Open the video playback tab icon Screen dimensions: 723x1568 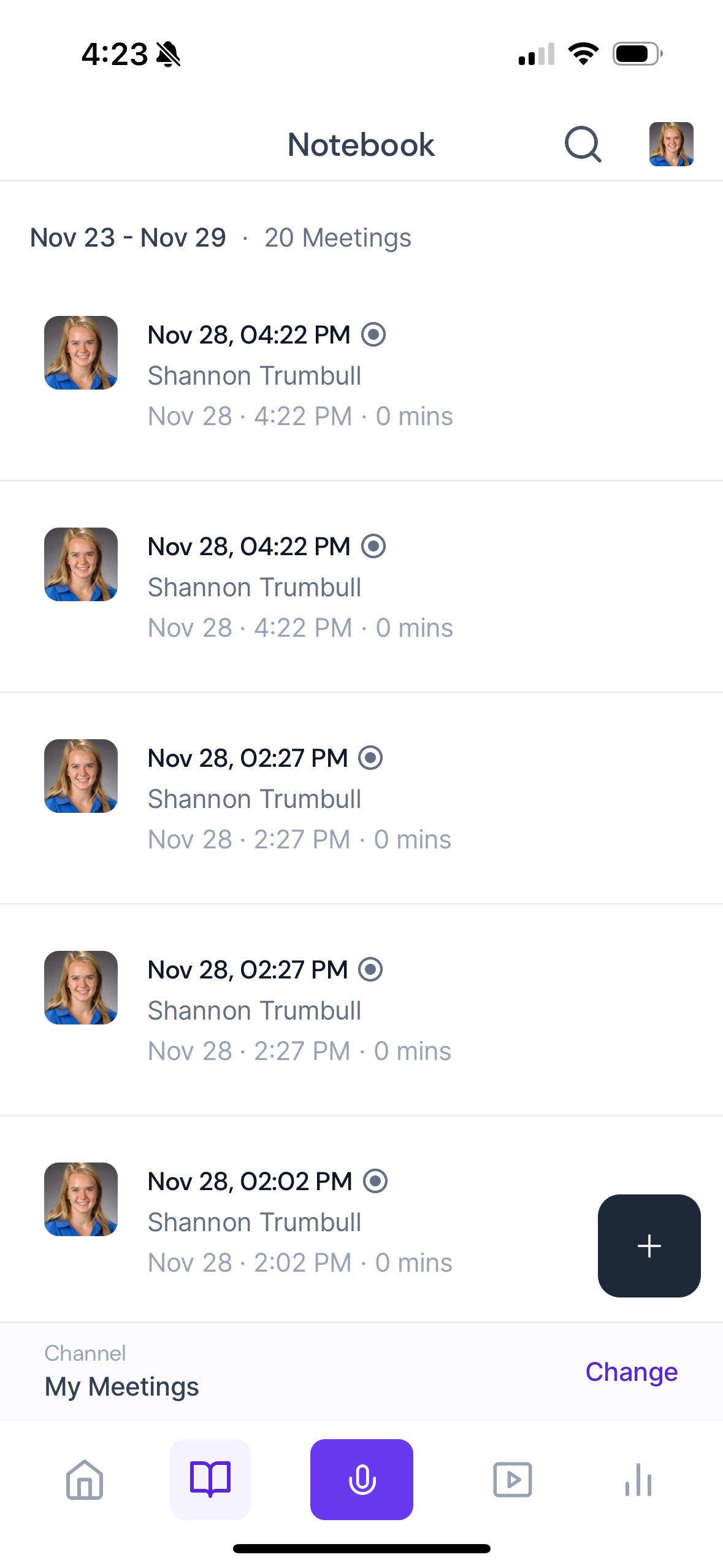(512, 1480)
